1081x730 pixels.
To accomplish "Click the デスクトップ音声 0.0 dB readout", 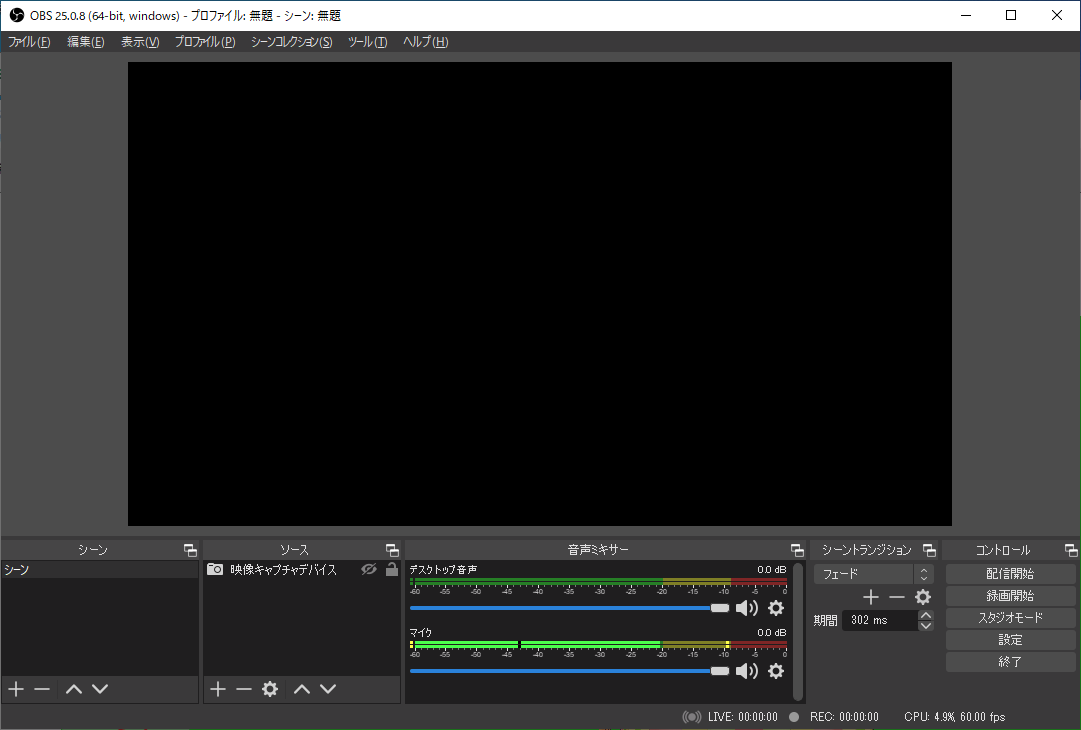I will pos(771,569).
